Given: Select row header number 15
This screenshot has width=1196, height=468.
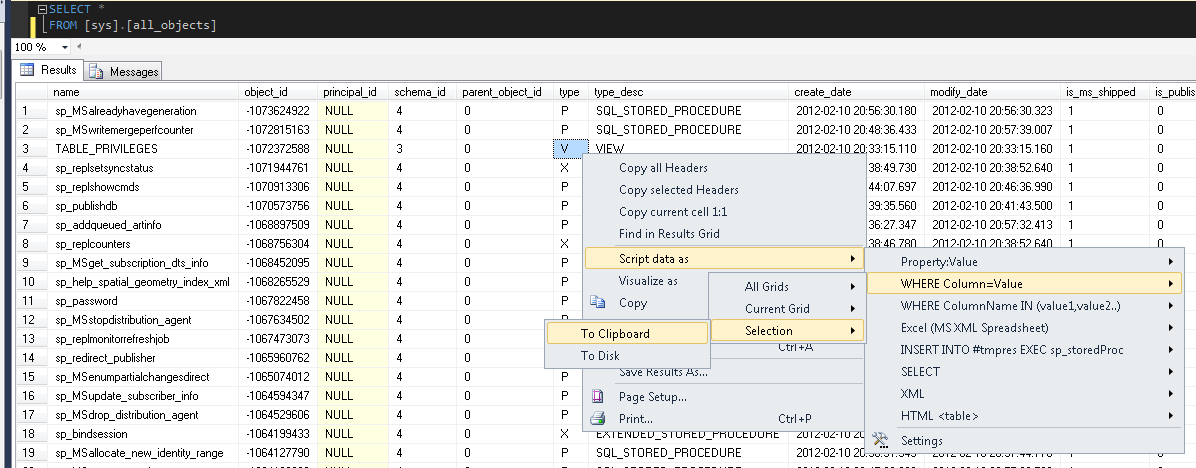Looking at the screenshot, I should (32, 377).
